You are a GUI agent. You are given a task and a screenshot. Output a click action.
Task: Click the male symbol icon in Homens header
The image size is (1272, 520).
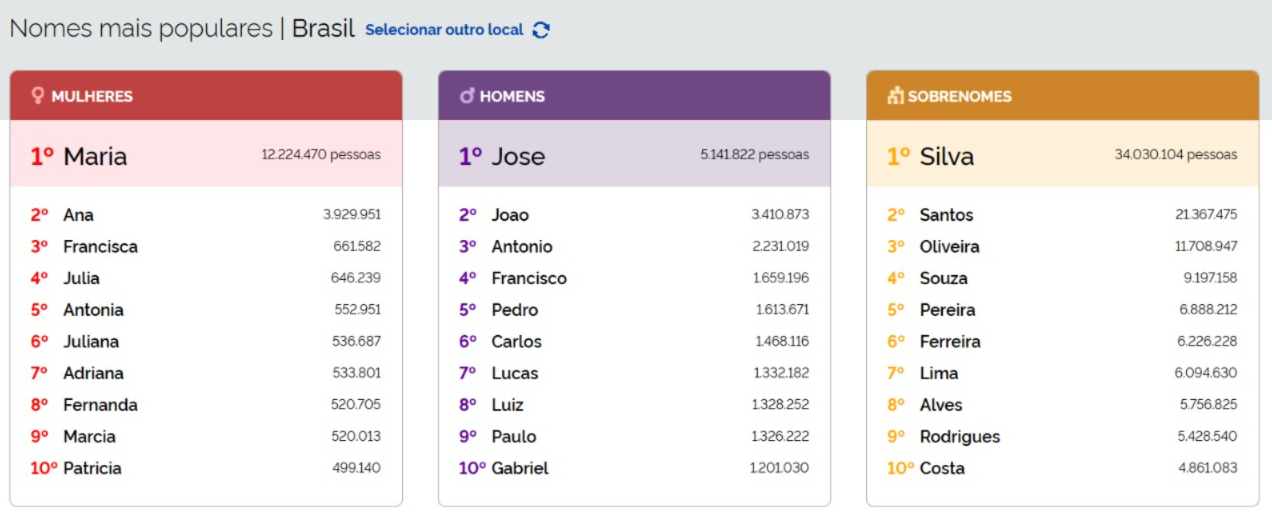click(466, 96)
